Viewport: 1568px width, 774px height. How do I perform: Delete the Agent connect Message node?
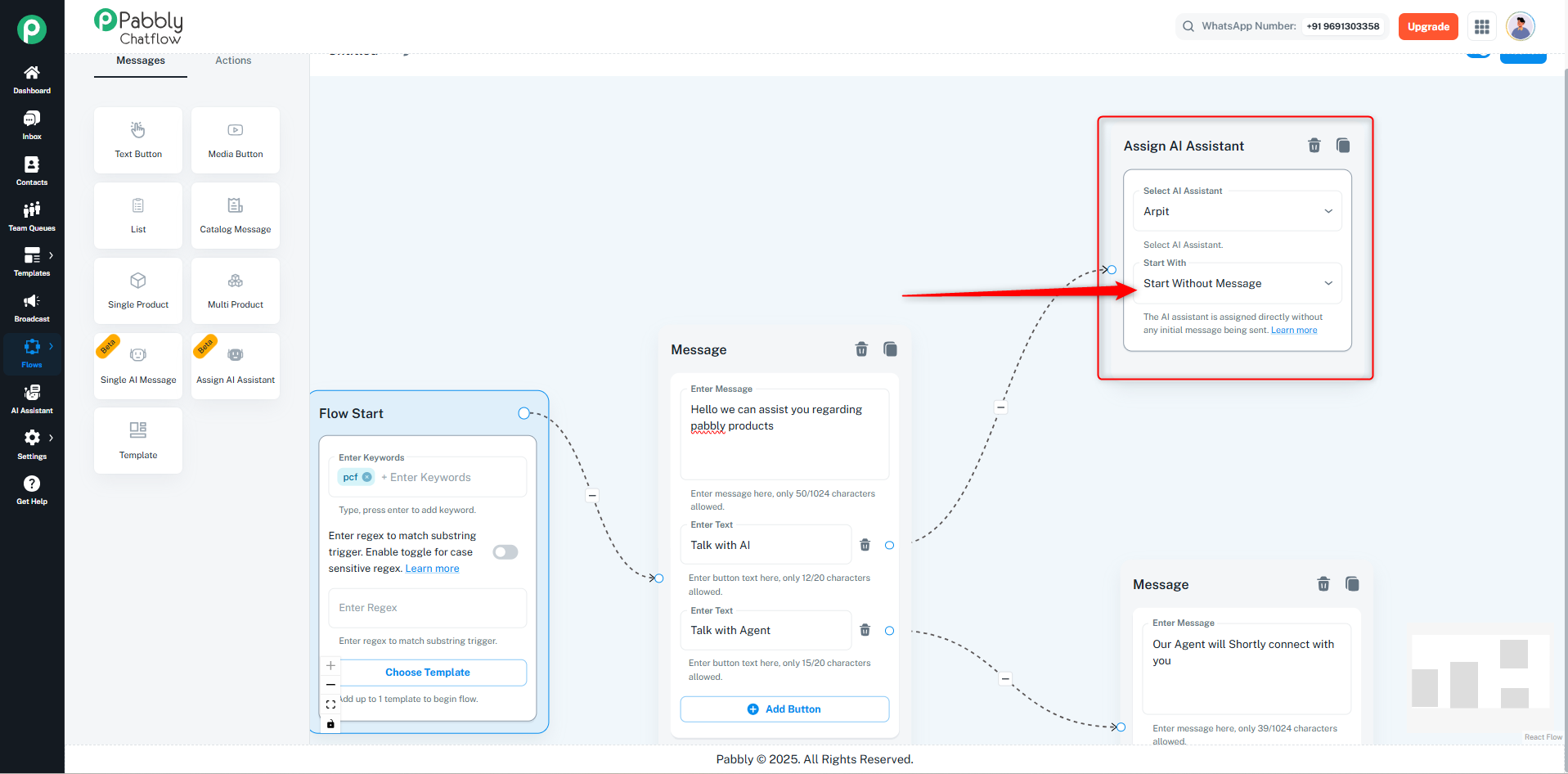[1323, 584]
